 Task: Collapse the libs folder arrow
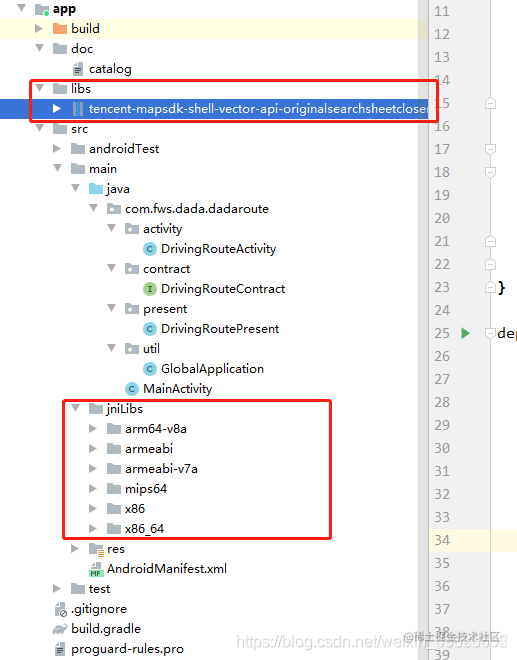pos(40,88)
